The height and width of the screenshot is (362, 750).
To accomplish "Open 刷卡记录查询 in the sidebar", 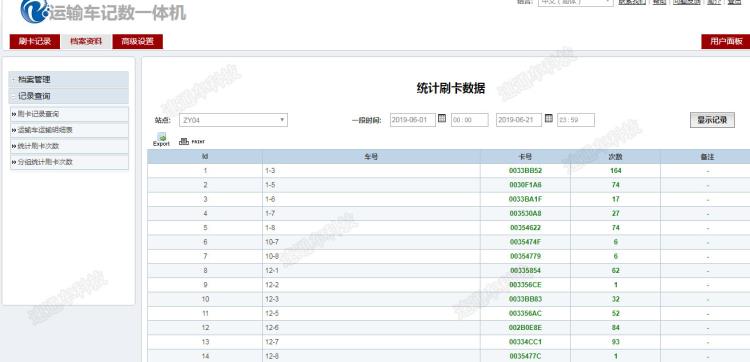I will pyautogui.click(x=69, y=114).
